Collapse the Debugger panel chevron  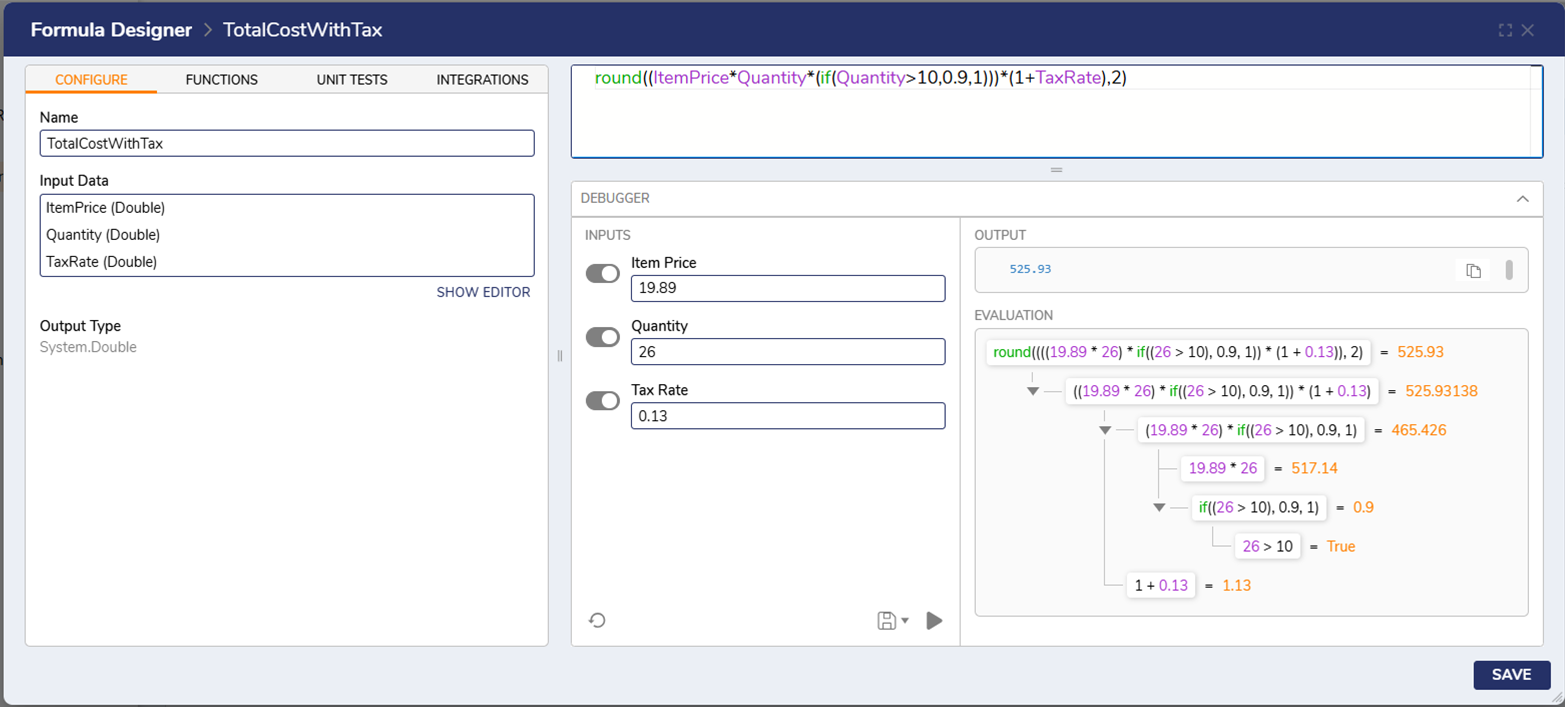pyautogui.click(x=1522, y=199)
